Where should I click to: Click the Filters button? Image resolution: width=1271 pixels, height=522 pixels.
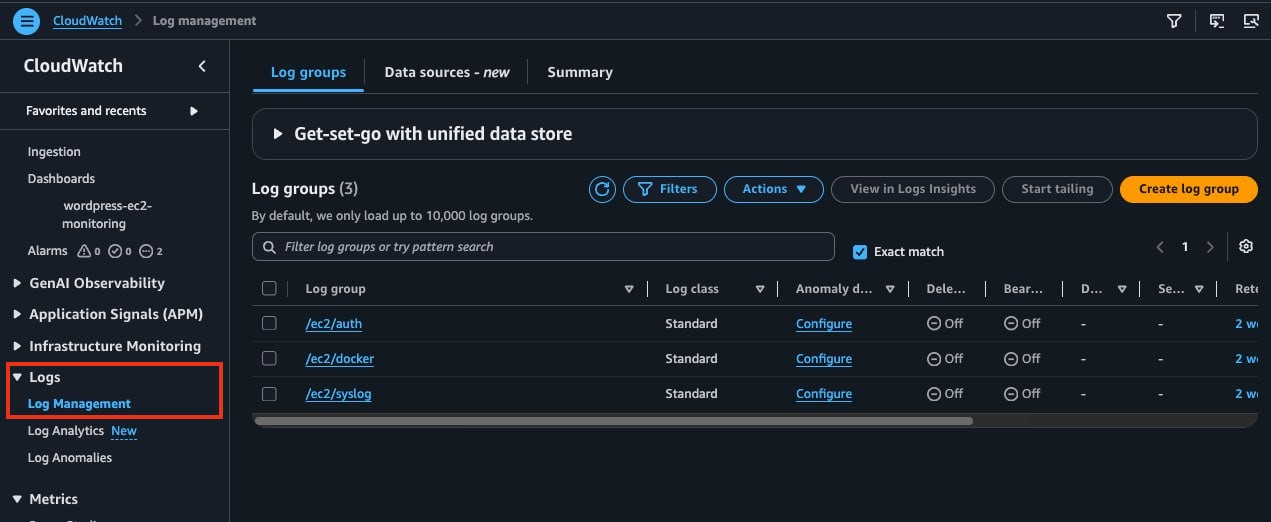pyautogui.click(x=669, y=189)
